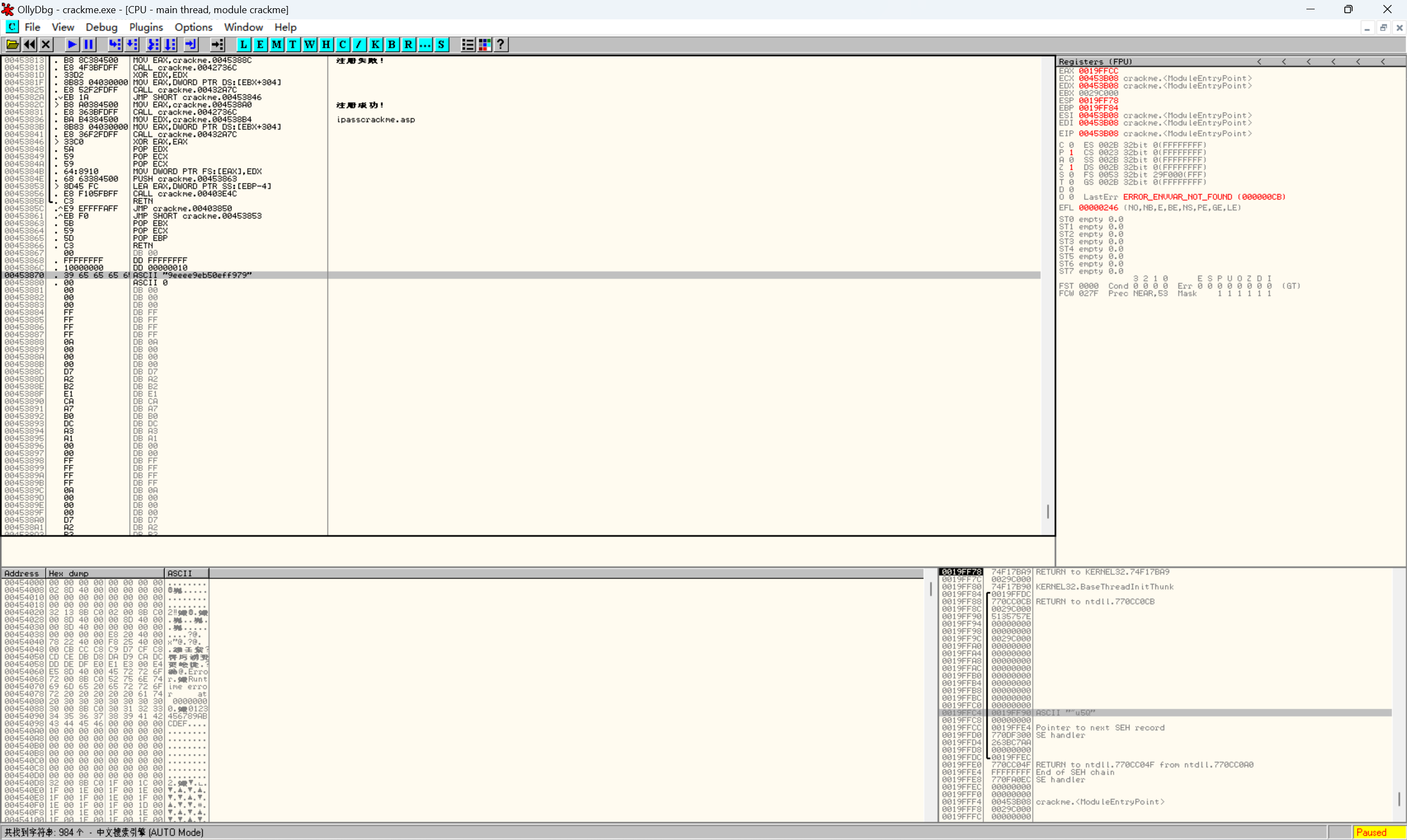This screenshot has height=840, width=1407.
Task: Show Call stack with the K button
Action: (x=375, y=44)
